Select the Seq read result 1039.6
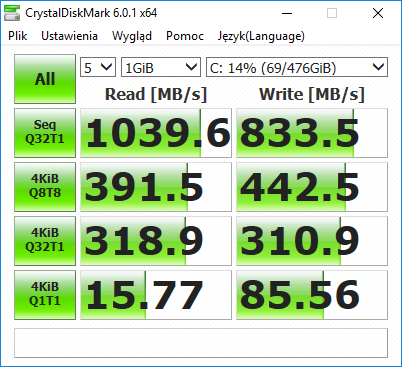Viewport: 402px width, 367px height. point(156,133)
